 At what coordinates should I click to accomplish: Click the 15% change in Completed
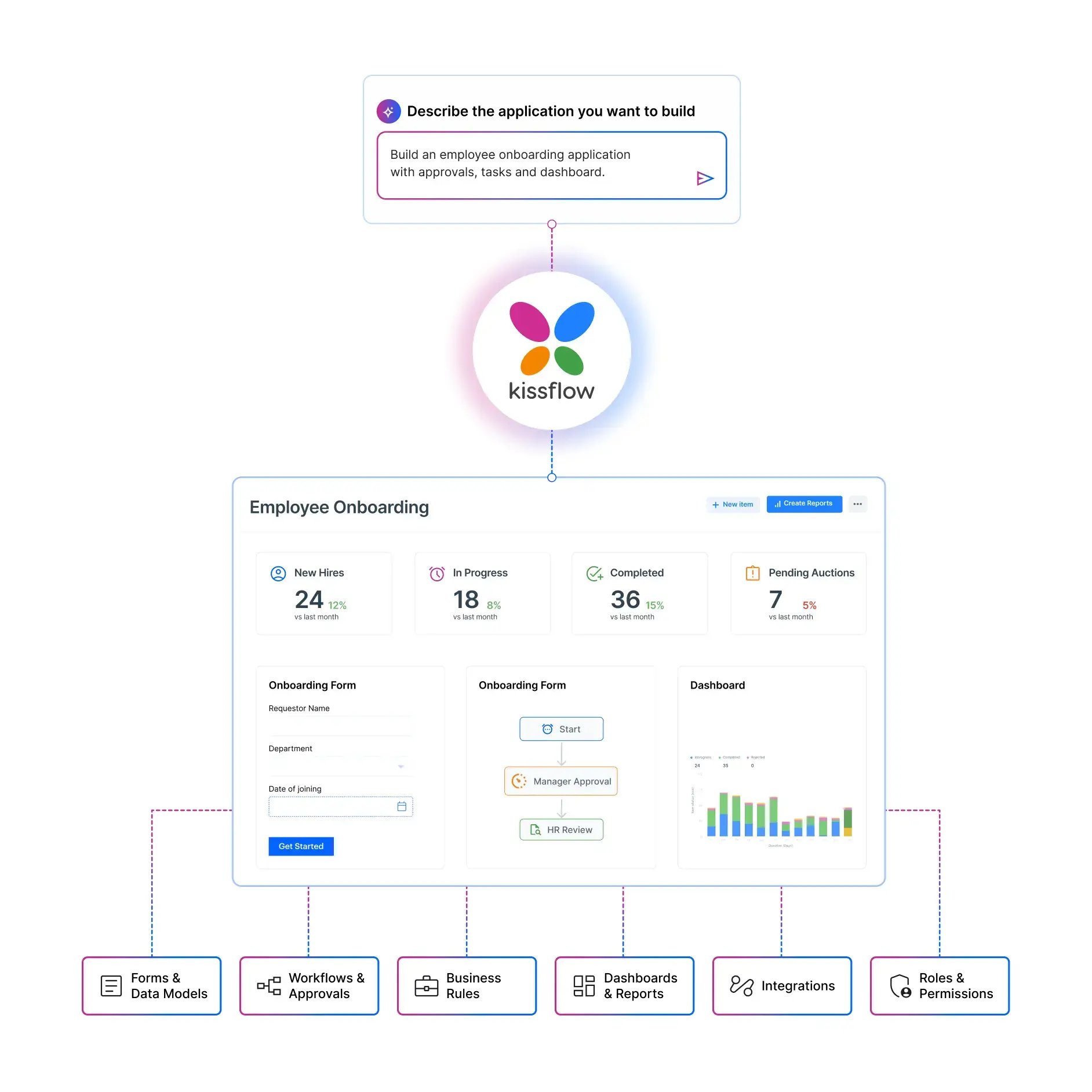[655, 606]
